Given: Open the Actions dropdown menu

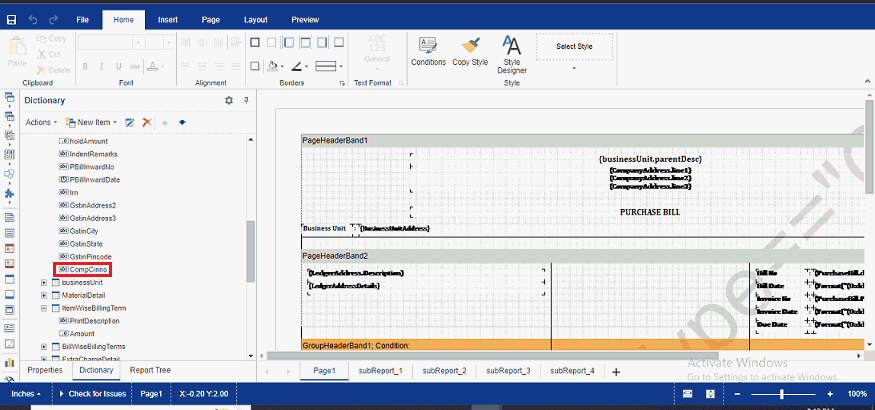Looking at the screenshot, I should (41, 122).
